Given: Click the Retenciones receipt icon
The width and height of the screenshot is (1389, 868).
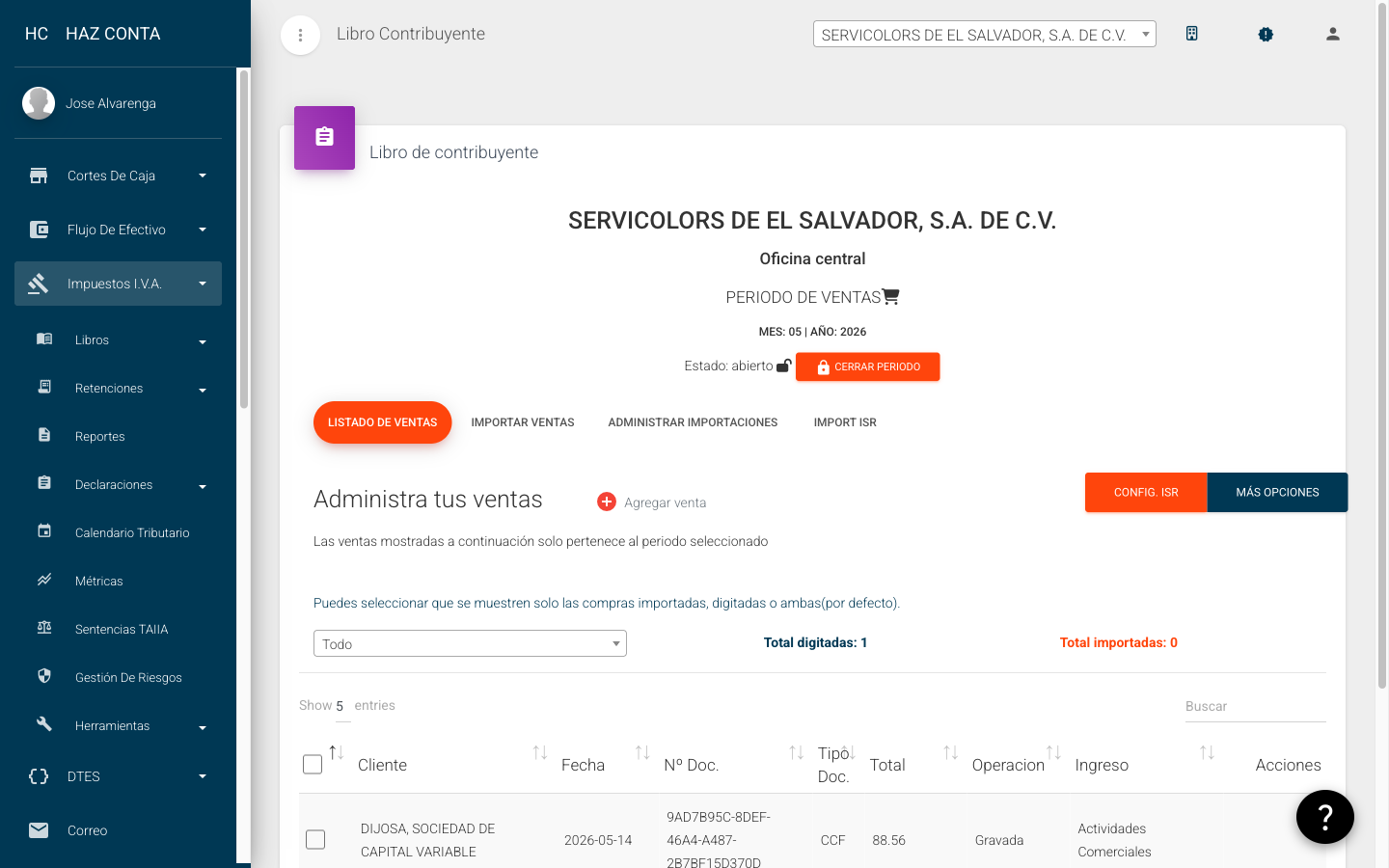Looking at the screenshot, I should (x=44, y=387).
